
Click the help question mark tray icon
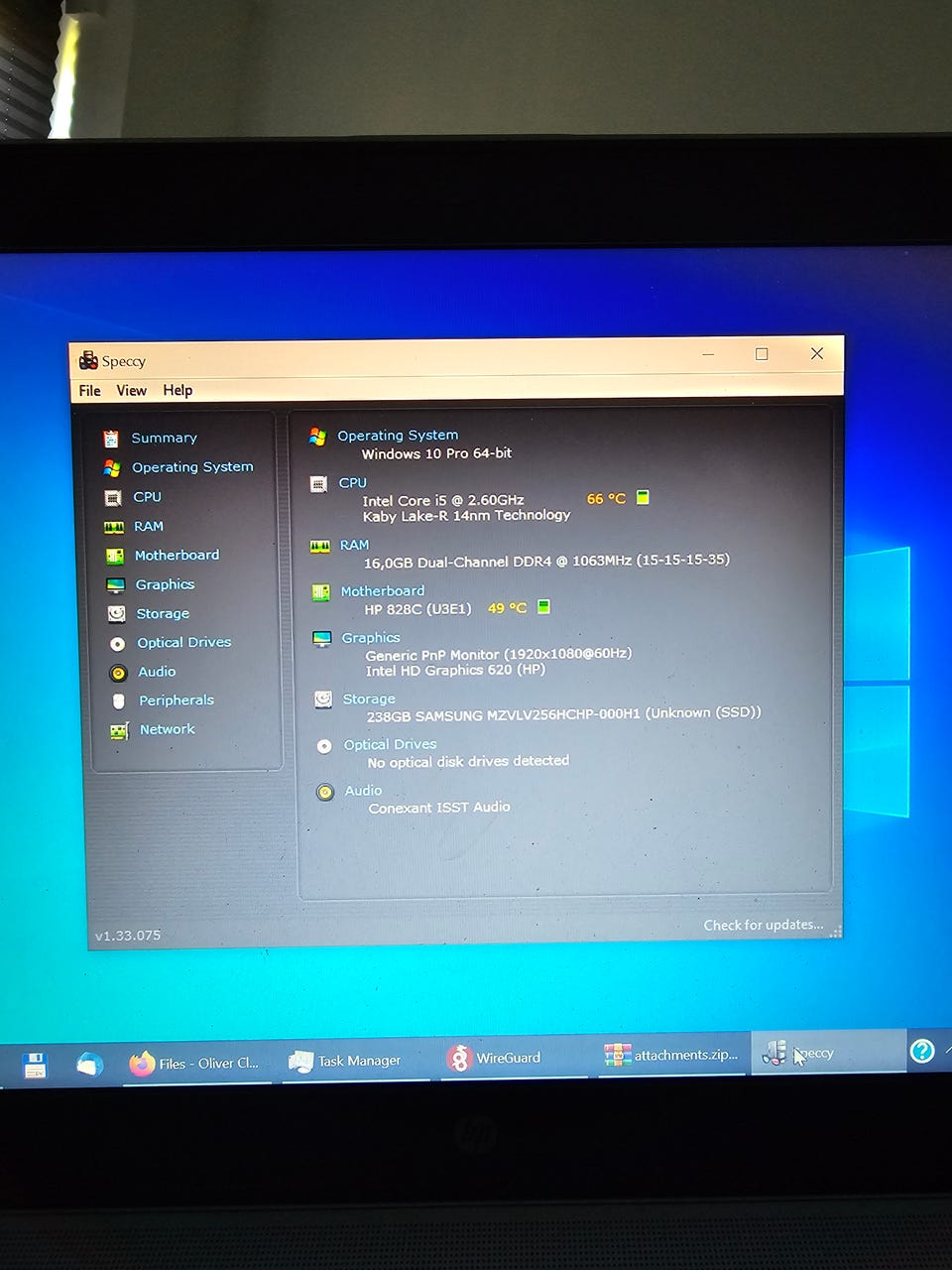coord(922,1051)
